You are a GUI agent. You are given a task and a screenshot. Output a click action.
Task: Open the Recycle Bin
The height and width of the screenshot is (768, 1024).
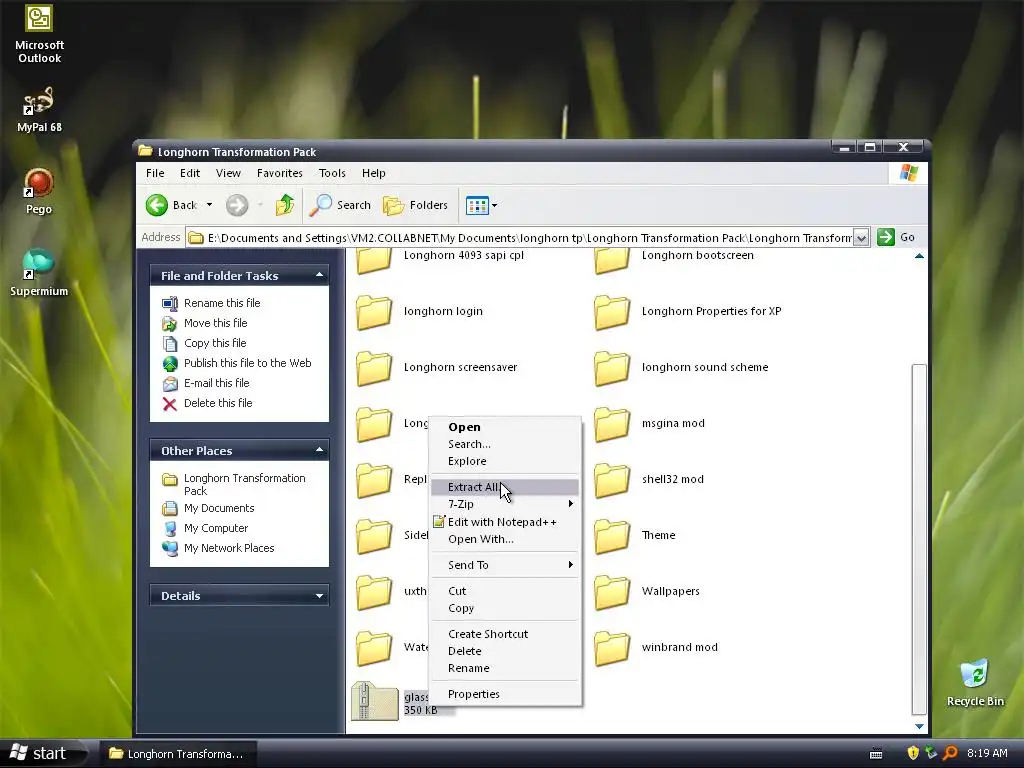(x=975, y=683)
